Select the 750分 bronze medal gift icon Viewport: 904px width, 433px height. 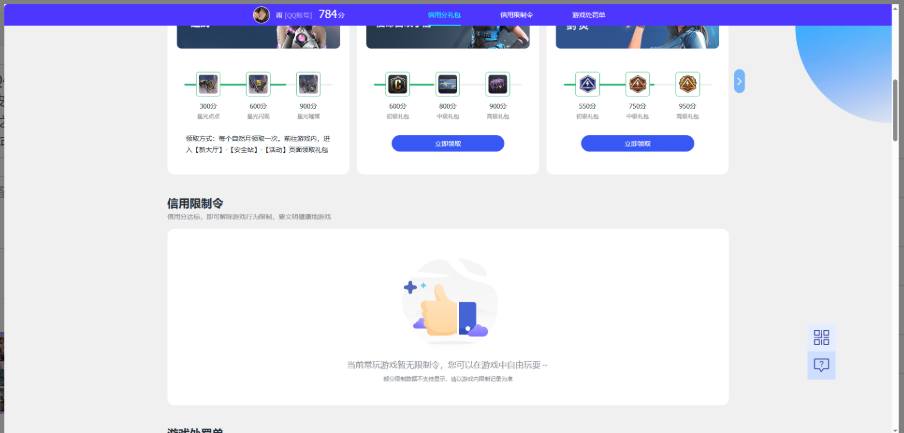click(638, 84)
